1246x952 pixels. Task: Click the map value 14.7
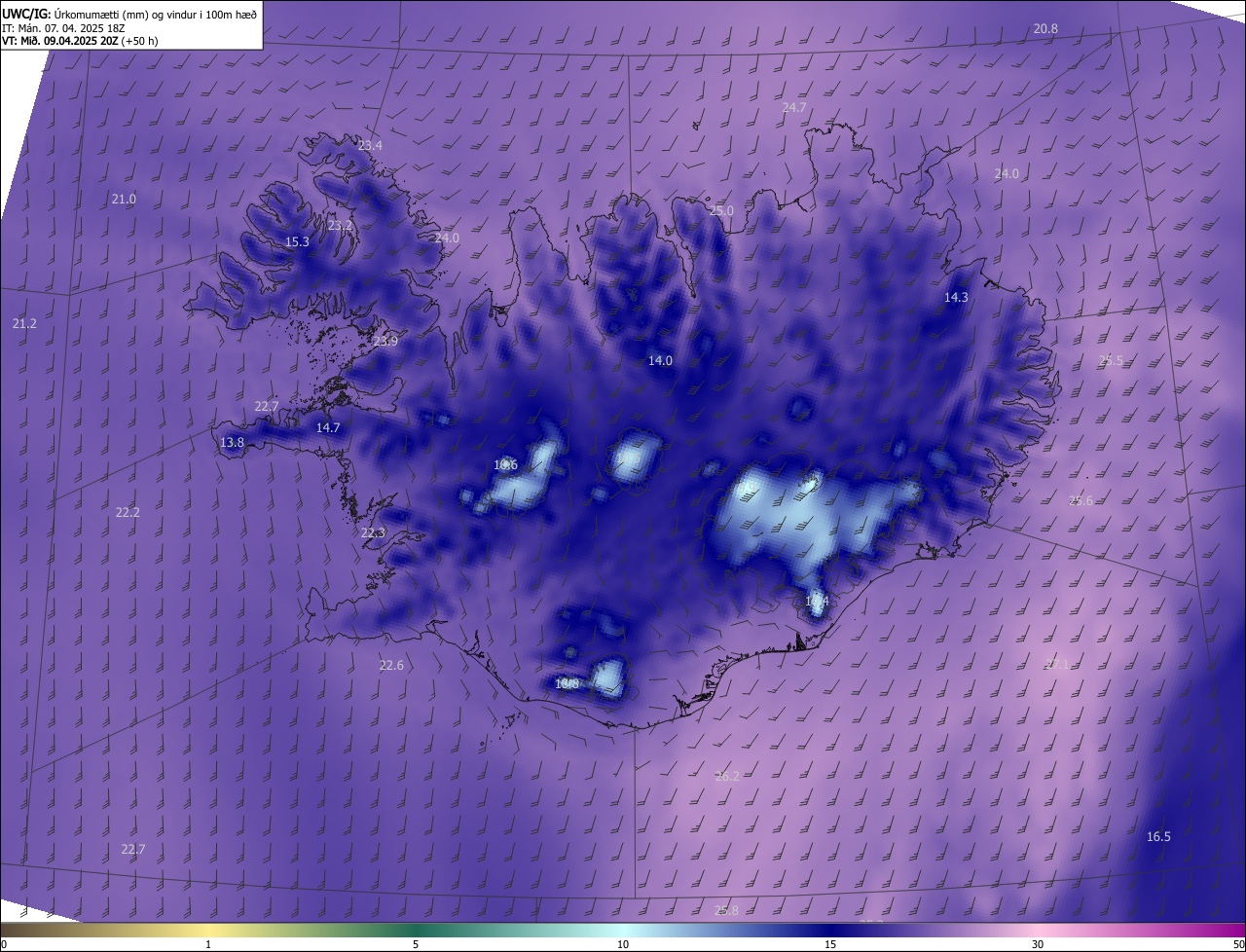coord(328,427)
